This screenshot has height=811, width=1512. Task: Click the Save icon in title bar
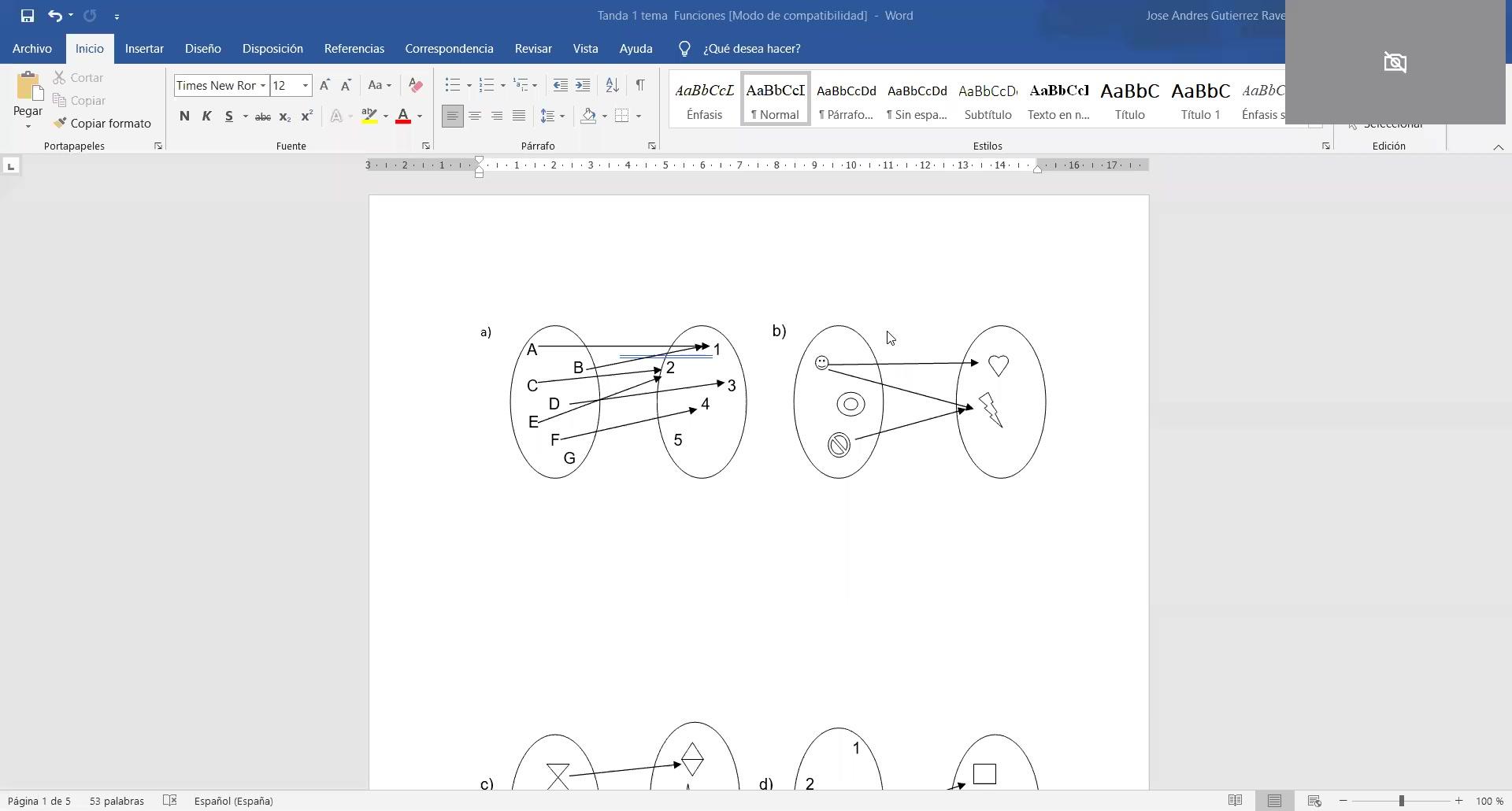click(x=28, y=16)
